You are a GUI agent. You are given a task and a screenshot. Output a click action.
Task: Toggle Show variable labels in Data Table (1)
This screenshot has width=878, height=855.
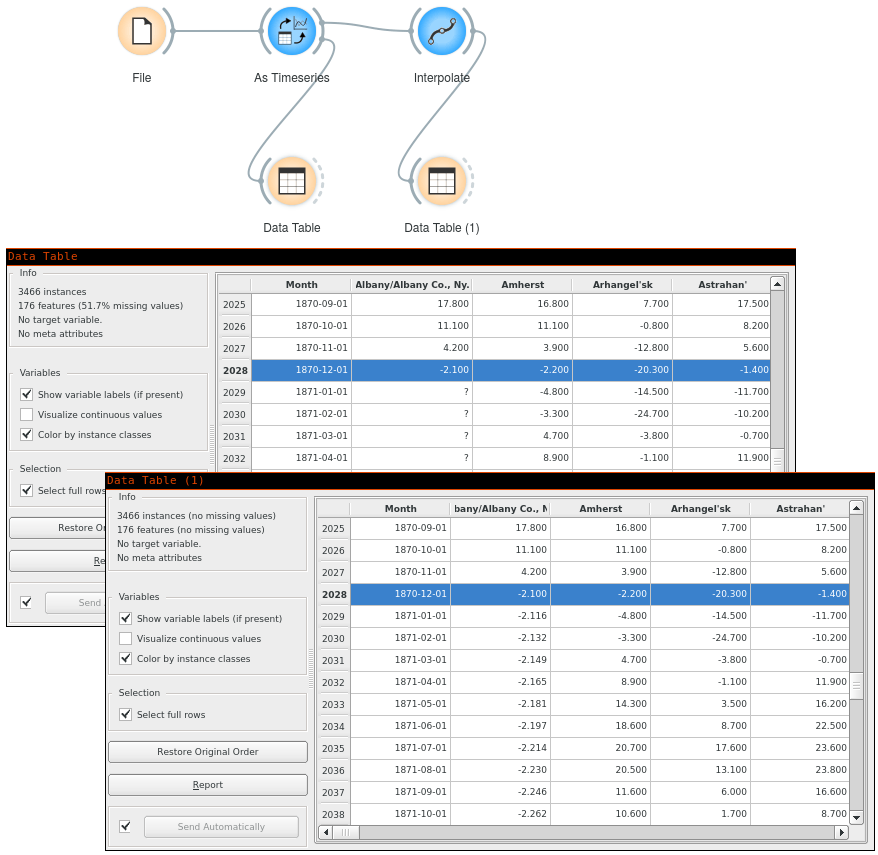pyautogui.click(x=126, y=619)
